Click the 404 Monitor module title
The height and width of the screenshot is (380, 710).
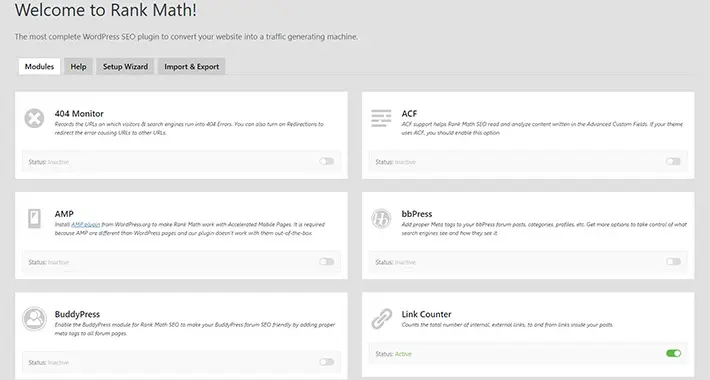click(79, 114)
